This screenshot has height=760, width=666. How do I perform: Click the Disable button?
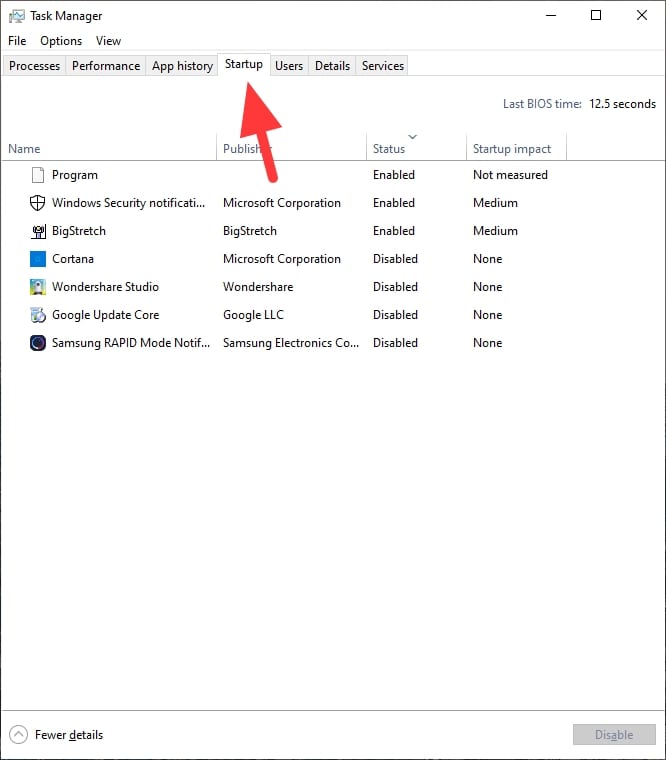(614, 735)
